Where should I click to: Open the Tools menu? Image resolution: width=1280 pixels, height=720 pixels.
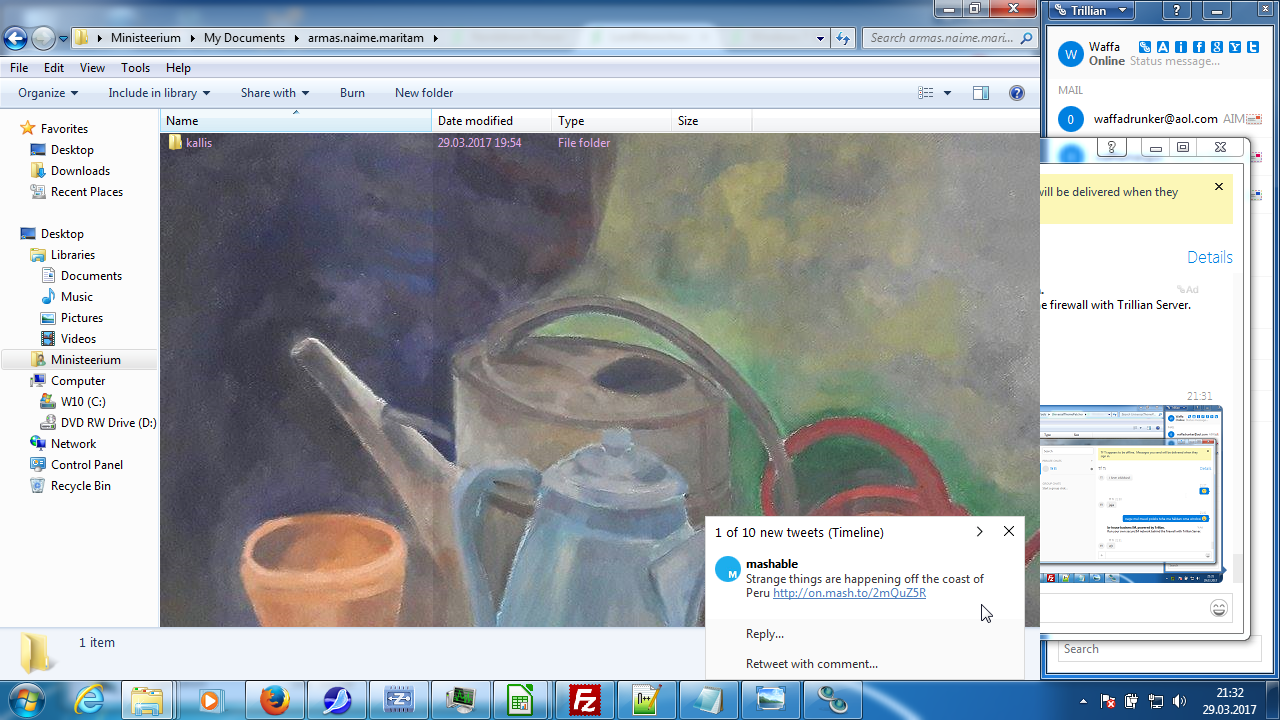point(135,68)
